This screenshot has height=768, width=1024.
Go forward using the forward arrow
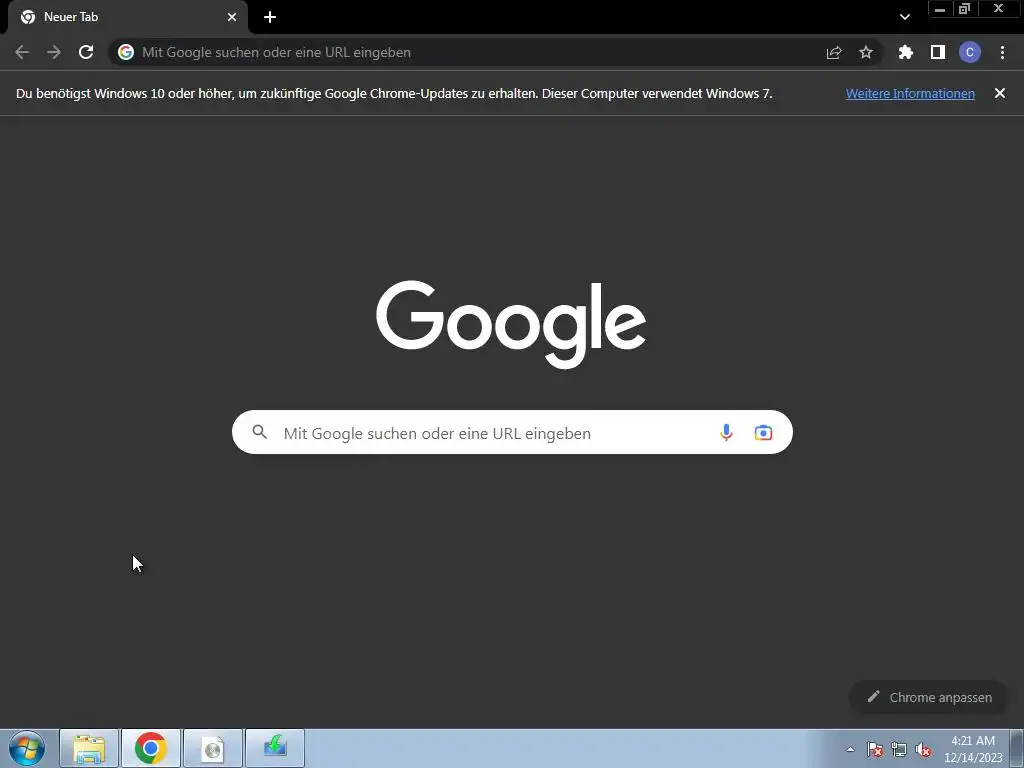coord(54,52)
